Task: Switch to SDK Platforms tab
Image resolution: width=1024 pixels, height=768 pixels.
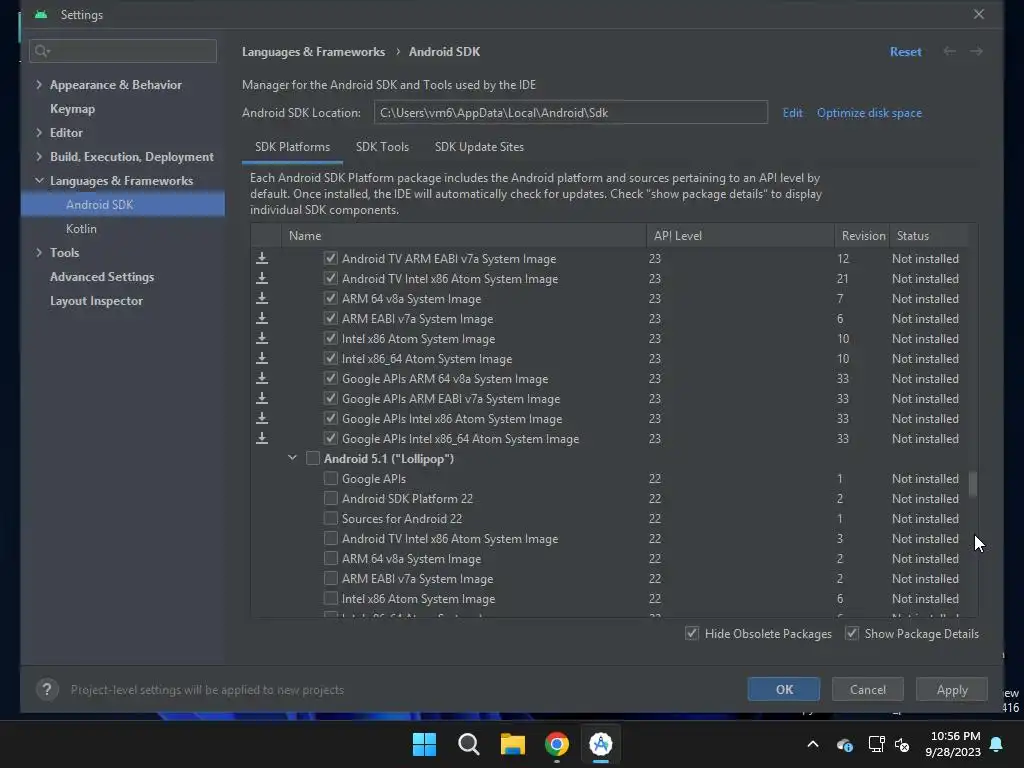Action: coord(293,147)
